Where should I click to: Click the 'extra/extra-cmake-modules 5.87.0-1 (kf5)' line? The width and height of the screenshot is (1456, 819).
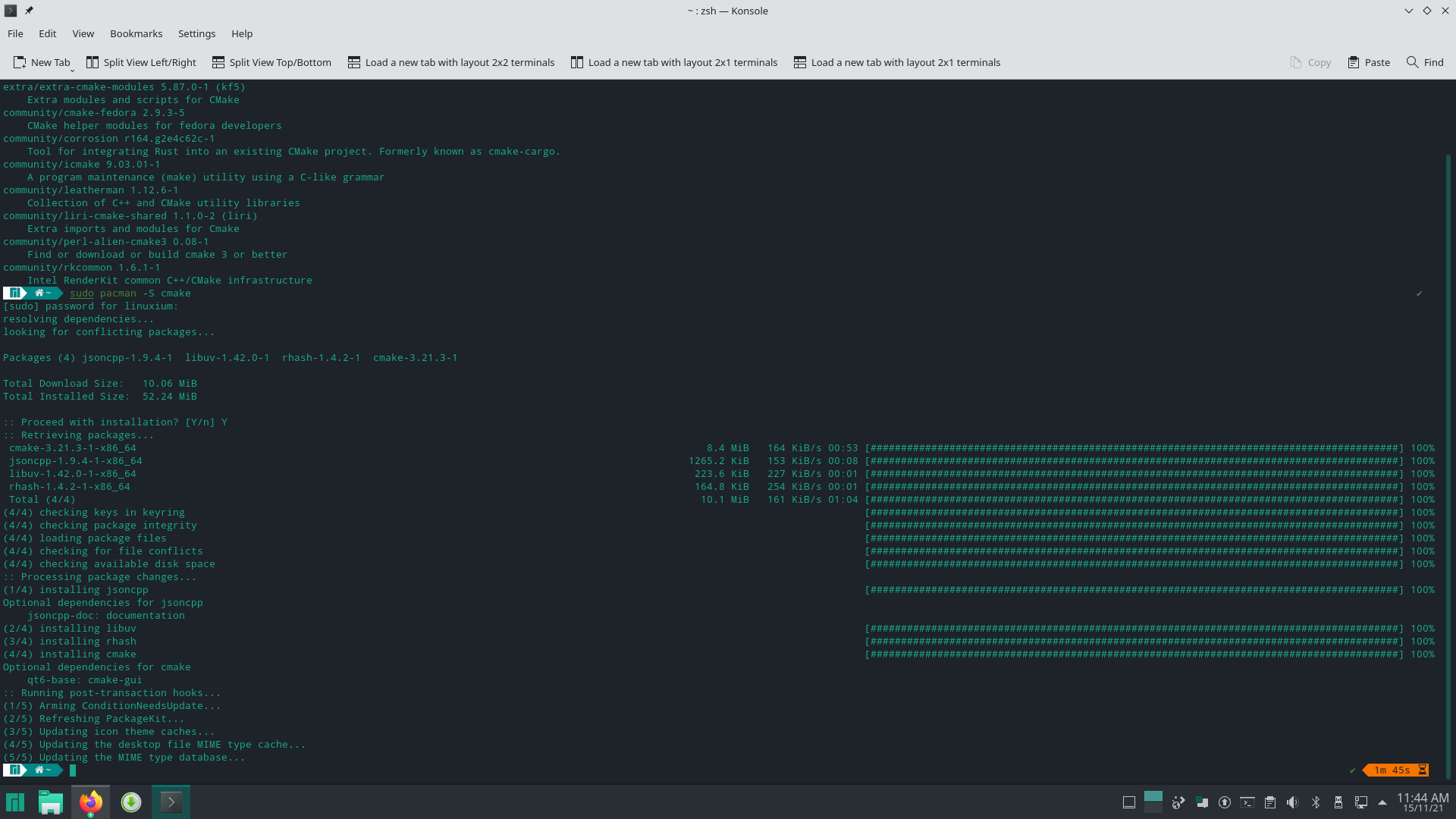click(x=124, y=86)
